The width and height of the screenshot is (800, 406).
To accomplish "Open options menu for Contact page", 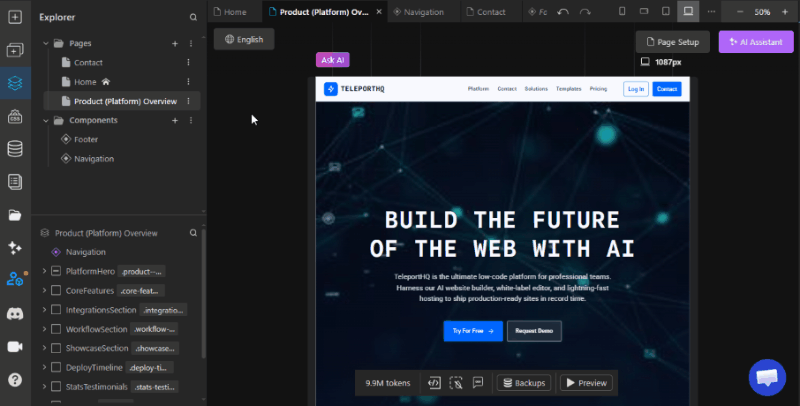I will pyautogui.click(x=188, y=62).
